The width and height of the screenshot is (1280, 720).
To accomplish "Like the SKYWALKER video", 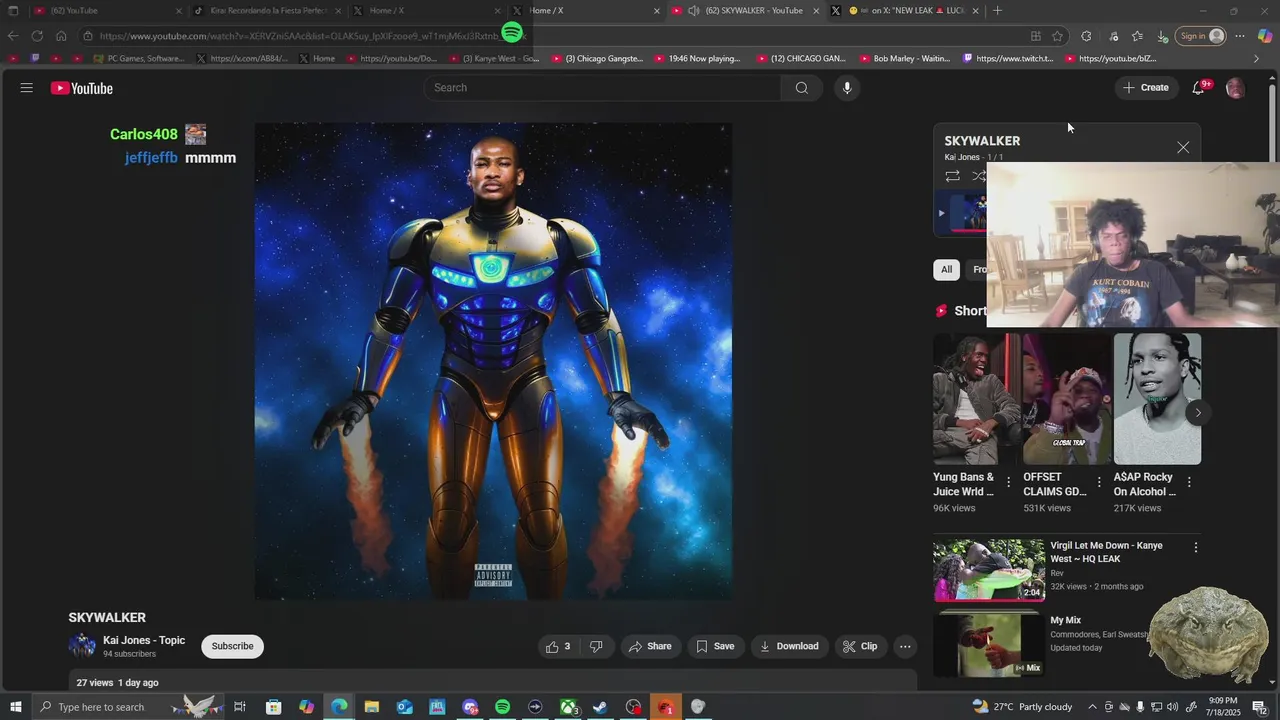I will (558, 646).
